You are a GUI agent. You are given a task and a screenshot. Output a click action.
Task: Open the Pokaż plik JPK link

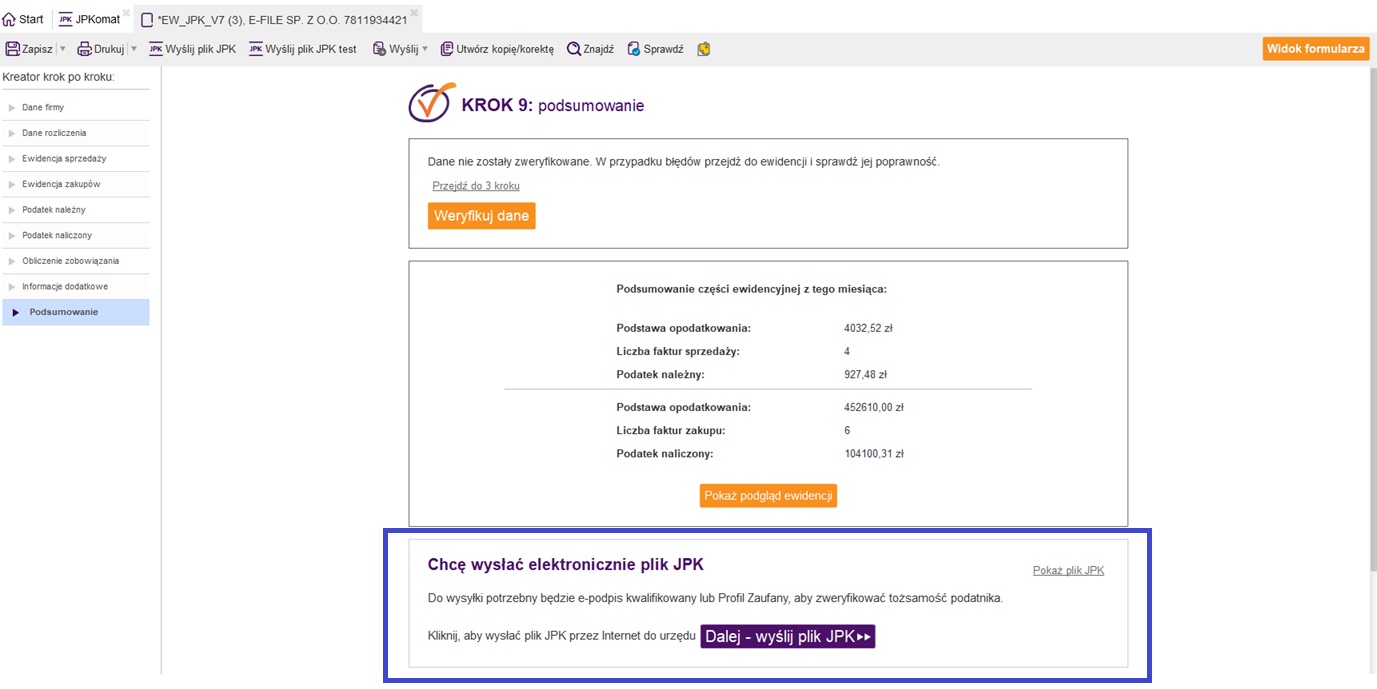(1068, 571)
